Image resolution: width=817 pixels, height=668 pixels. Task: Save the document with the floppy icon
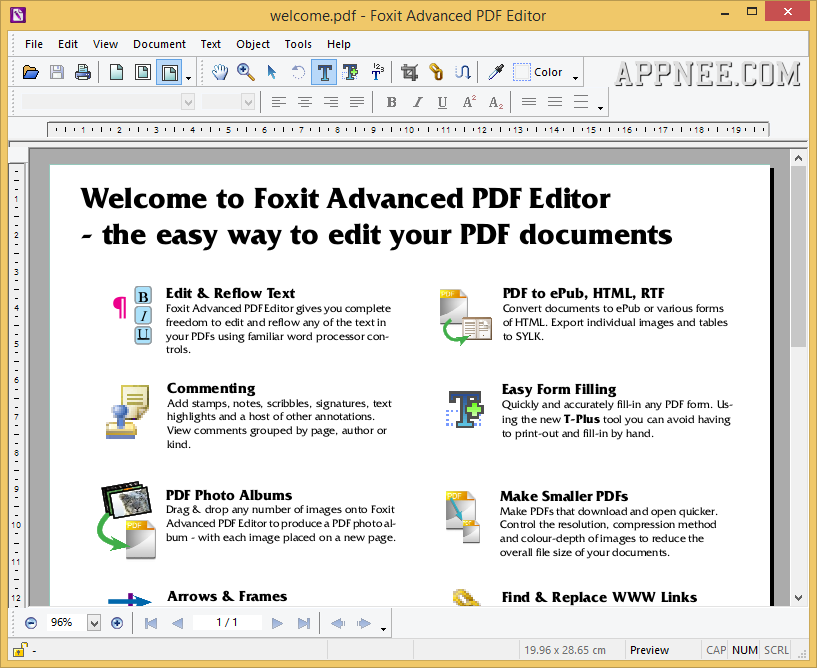[57, 72]
